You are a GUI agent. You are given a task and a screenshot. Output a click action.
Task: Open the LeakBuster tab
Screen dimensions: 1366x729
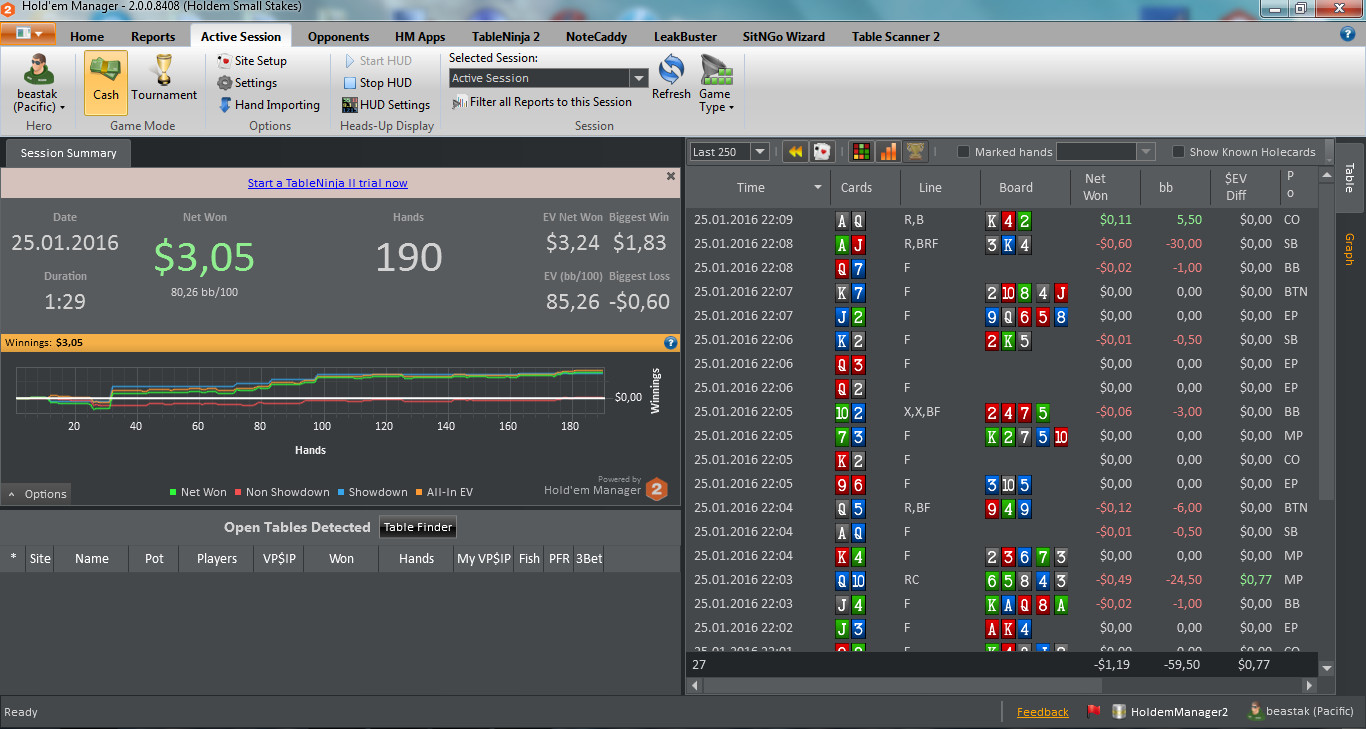685,36
